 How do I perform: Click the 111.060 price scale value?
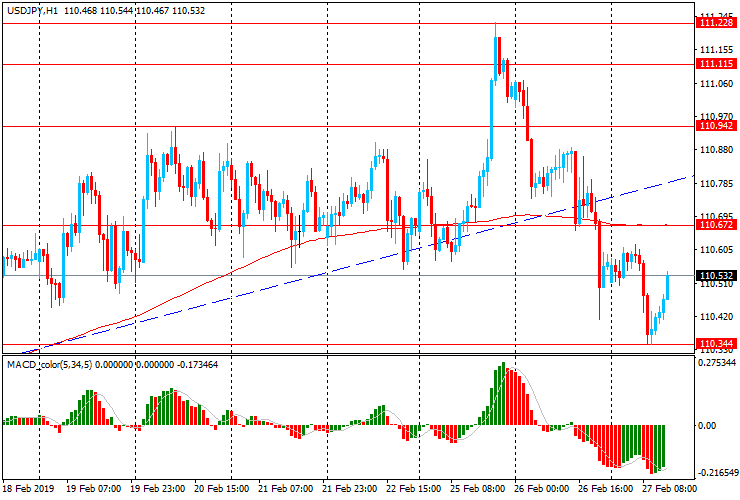point(717,84)
